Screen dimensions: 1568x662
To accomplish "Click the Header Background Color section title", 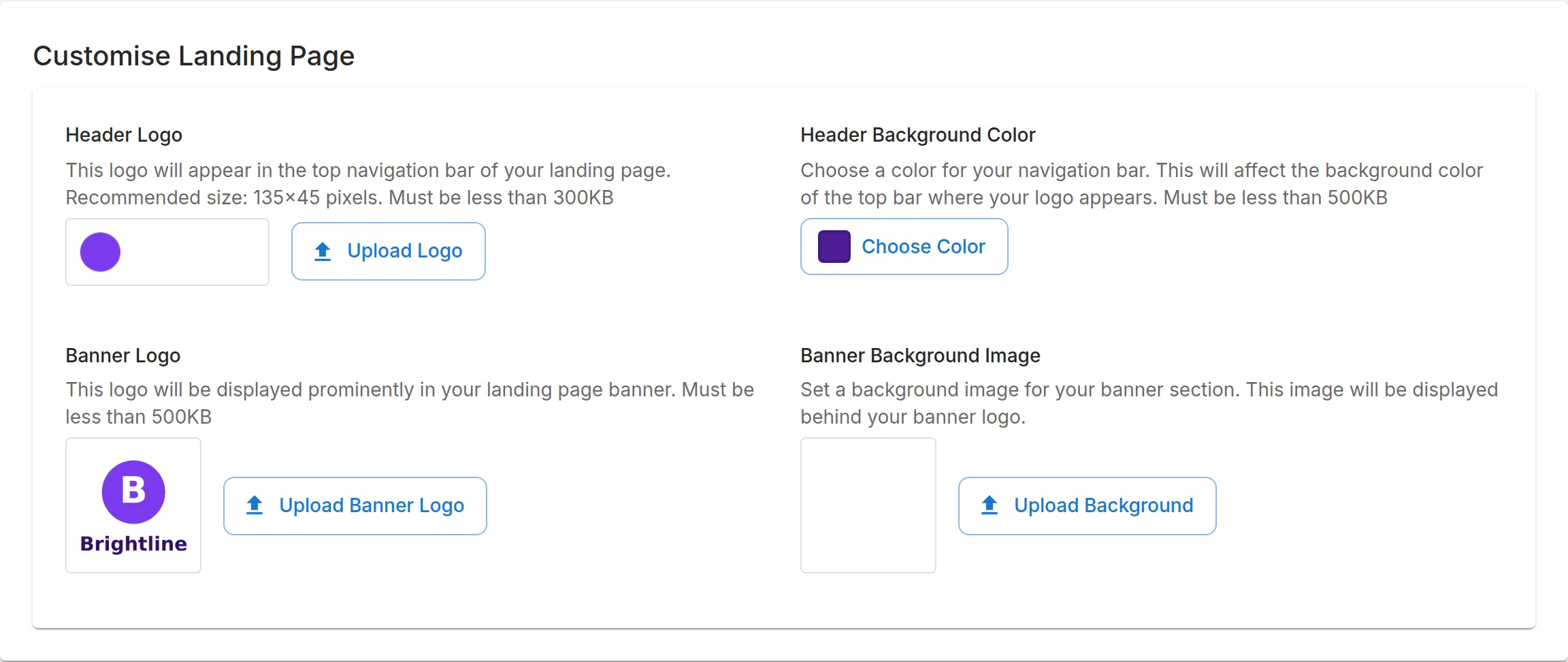I will click(918, 135).
